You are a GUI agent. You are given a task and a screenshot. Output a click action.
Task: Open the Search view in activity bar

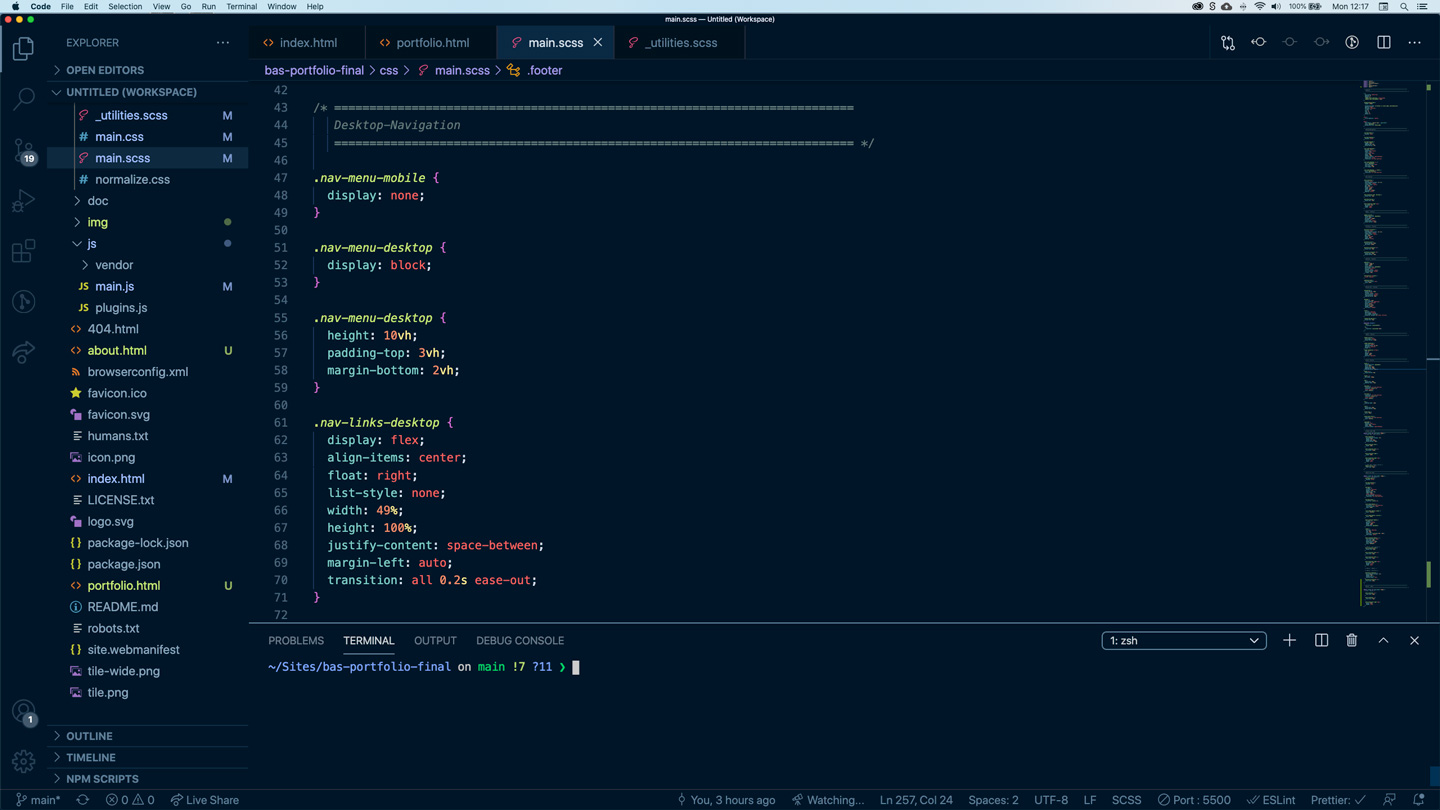23,98
